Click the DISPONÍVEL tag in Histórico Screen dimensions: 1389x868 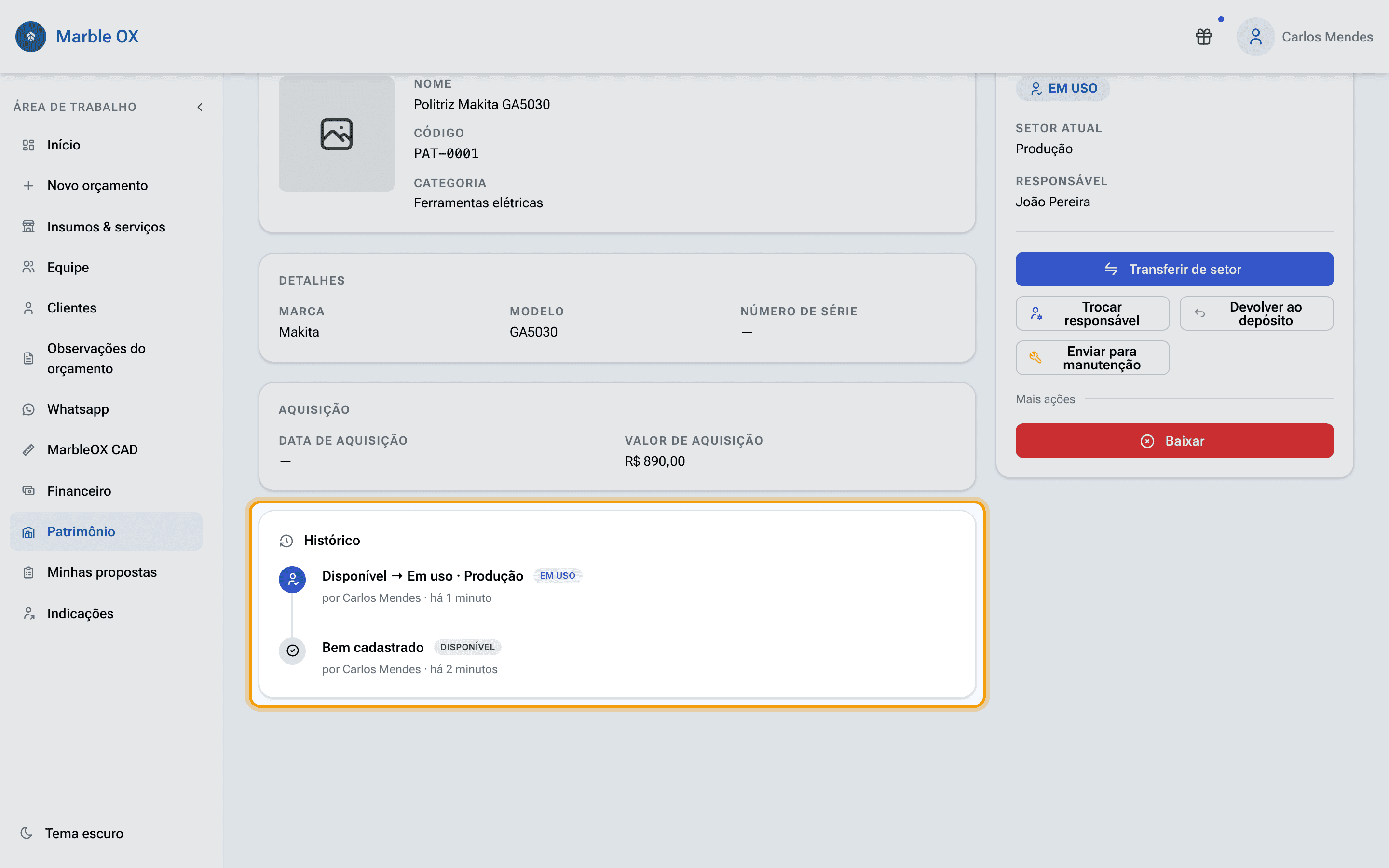point(467,647)
